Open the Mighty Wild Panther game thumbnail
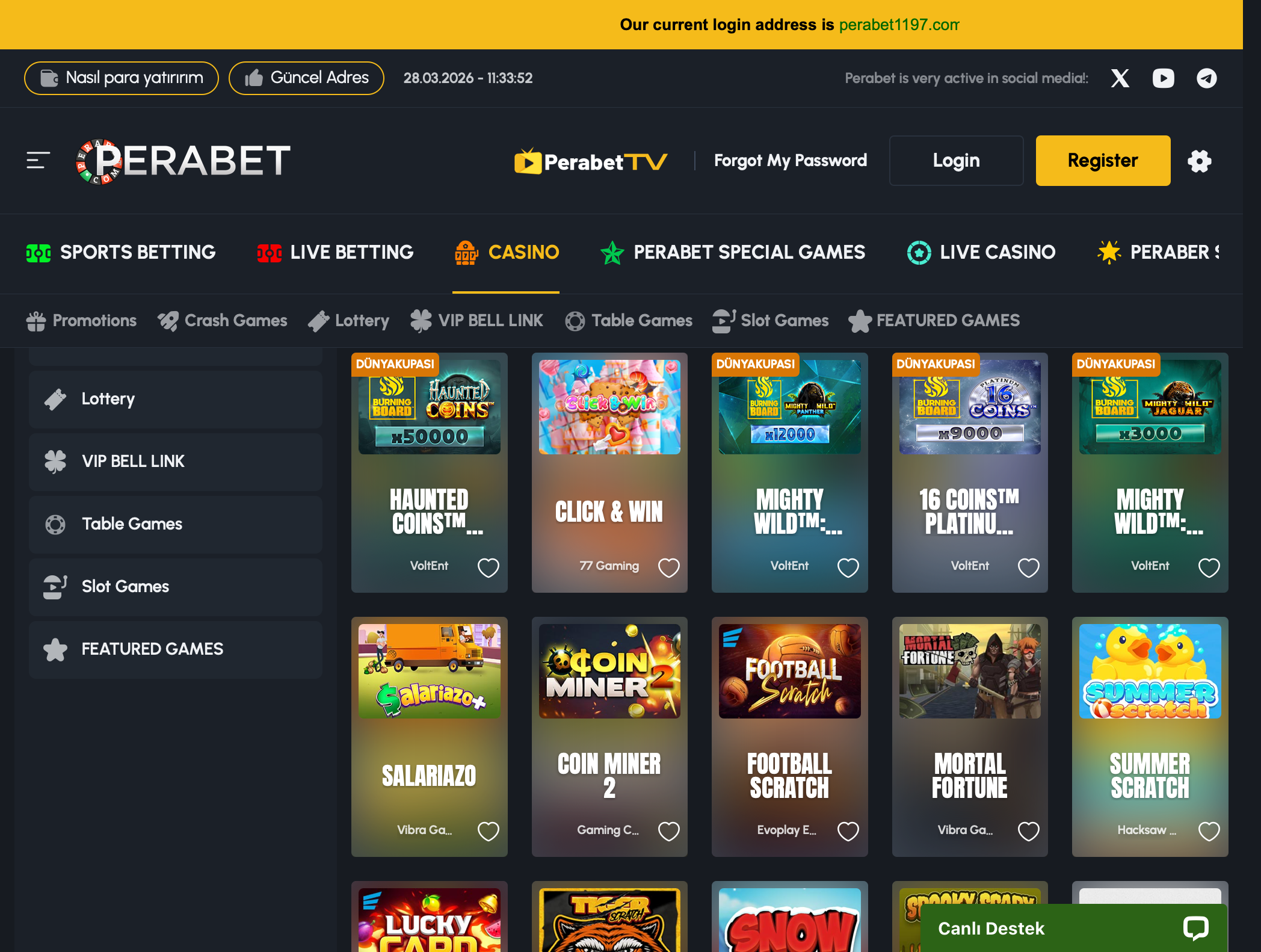The width and height of the screenshot is (1261, 952). 790,407
